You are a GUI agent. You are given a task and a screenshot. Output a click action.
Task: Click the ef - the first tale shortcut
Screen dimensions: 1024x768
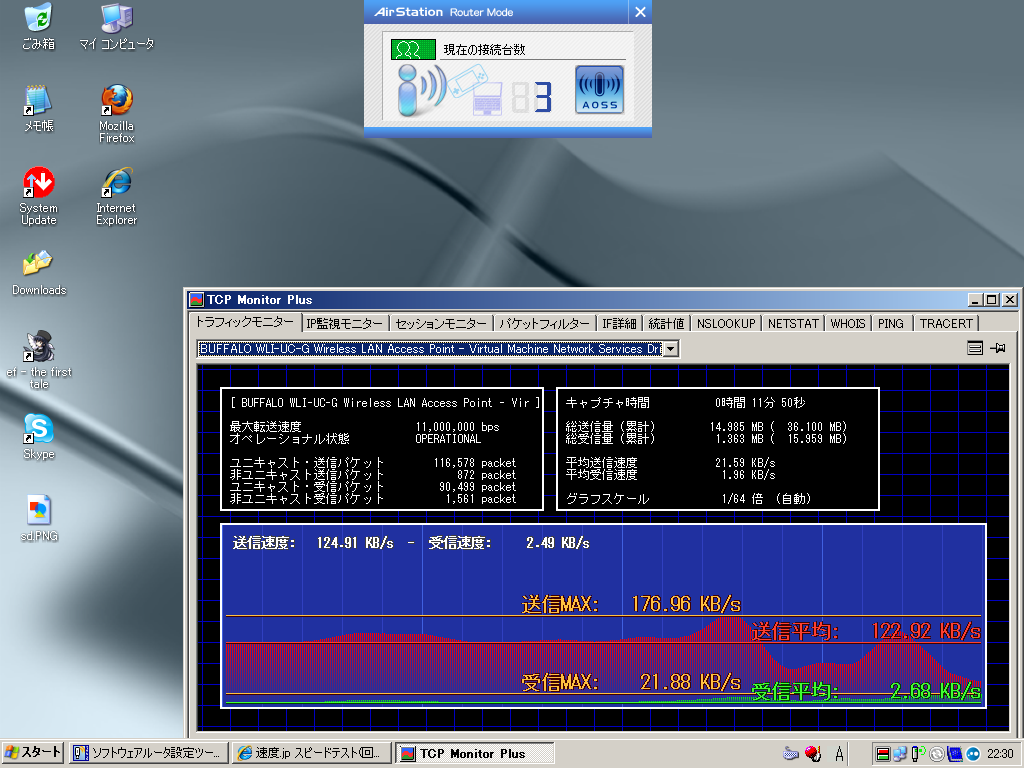(x=39, y=360)
